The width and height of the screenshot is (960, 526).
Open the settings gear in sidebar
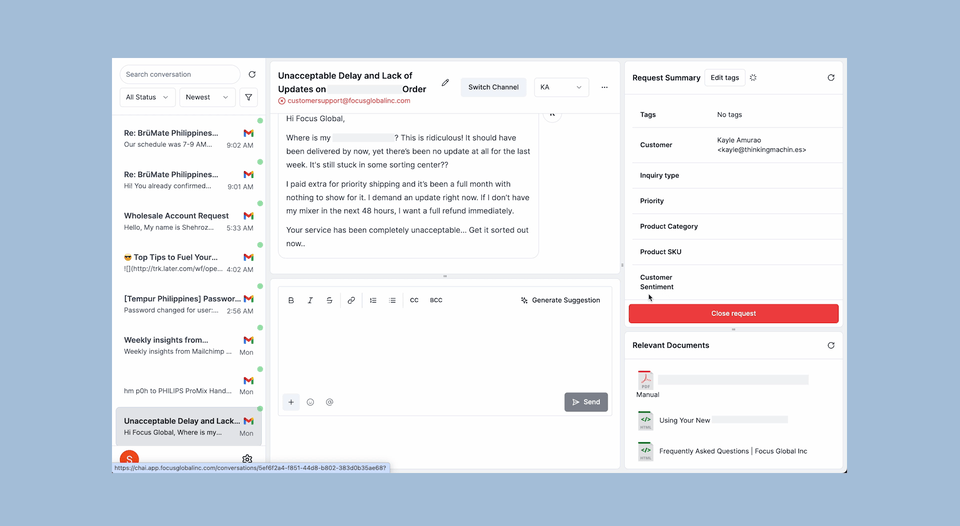click(x=247, y=459)
